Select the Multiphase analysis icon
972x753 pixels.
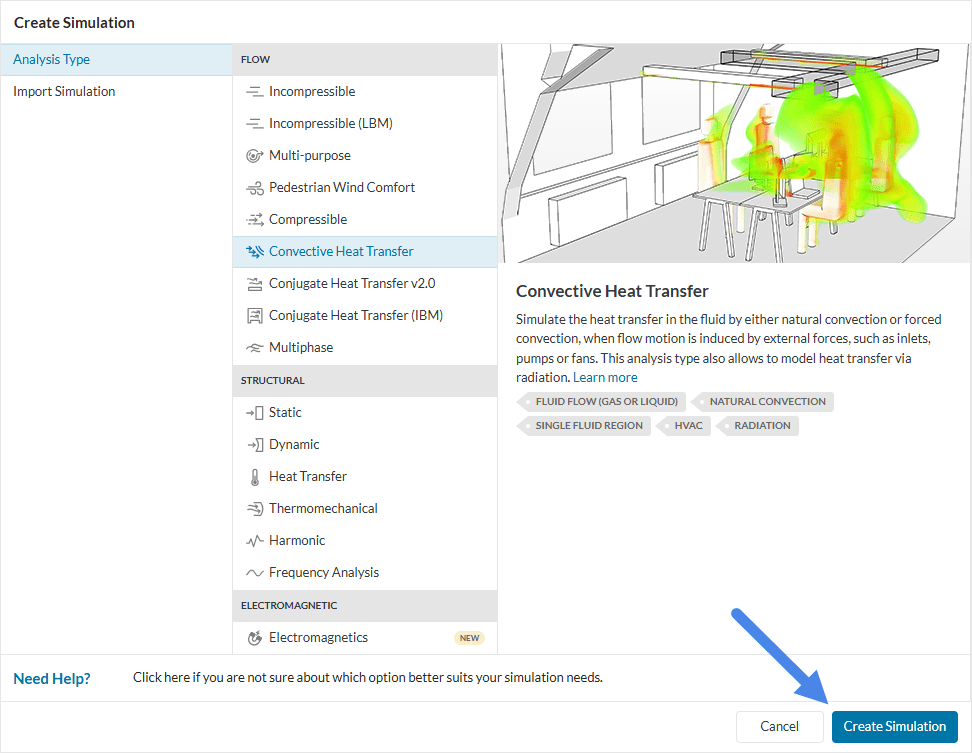tap(254, 348)
